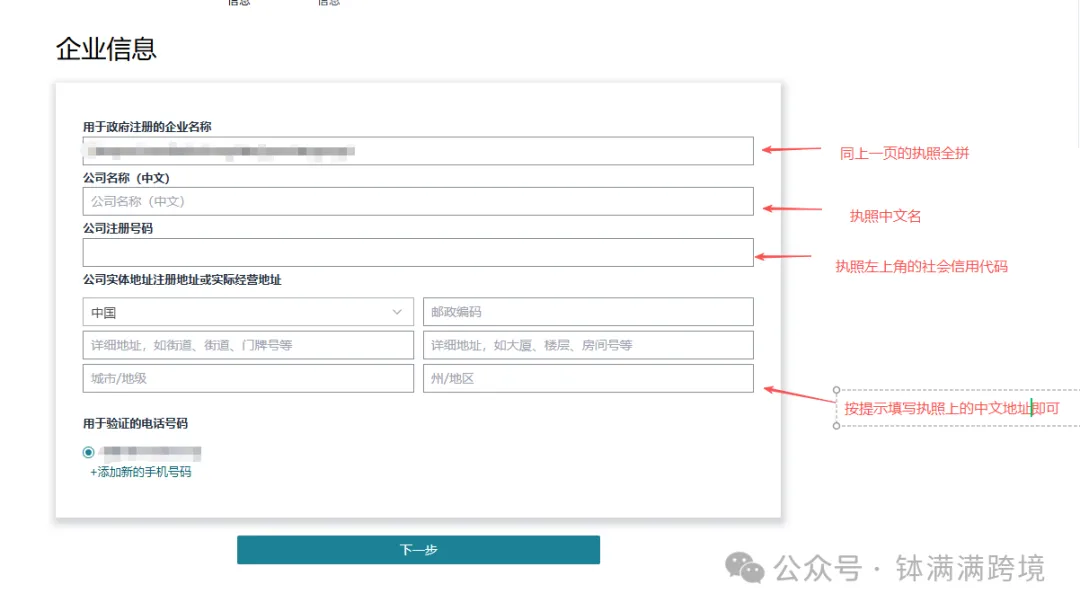This screenshot has width=1080, height=611.
Task: Click the 城市/地级 field
Action: click(248, 378)
